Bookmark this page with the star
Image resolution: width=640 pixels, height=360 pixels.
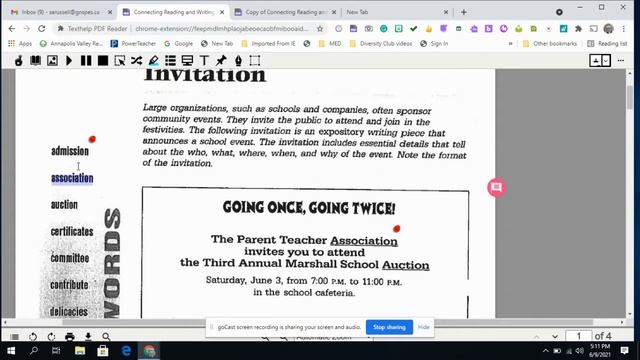point(320,29)
